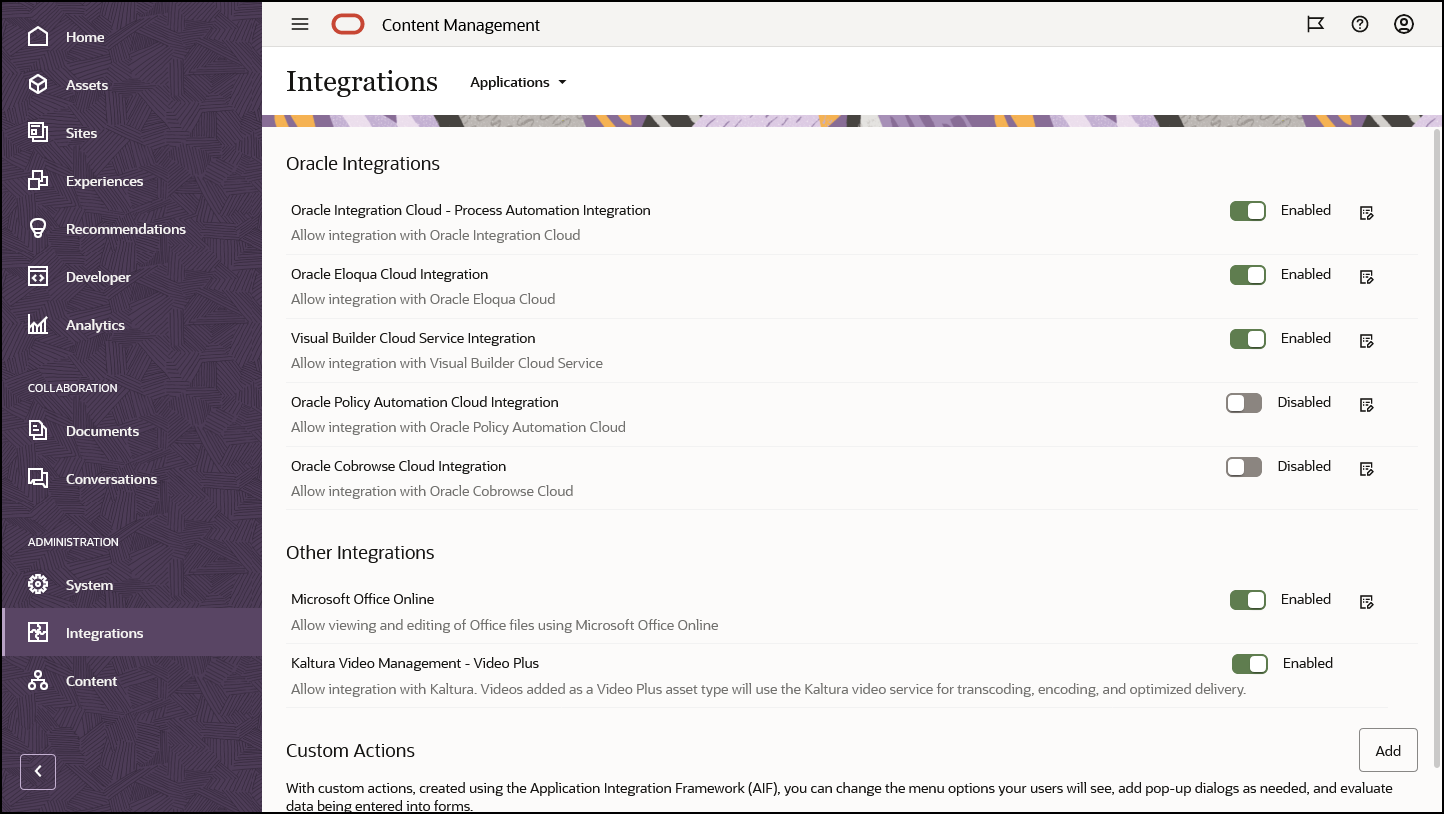Collapse the sidebar with chevron button
Image resolution: width=1444 pixels, height=814 pixels.
point(38,772)
